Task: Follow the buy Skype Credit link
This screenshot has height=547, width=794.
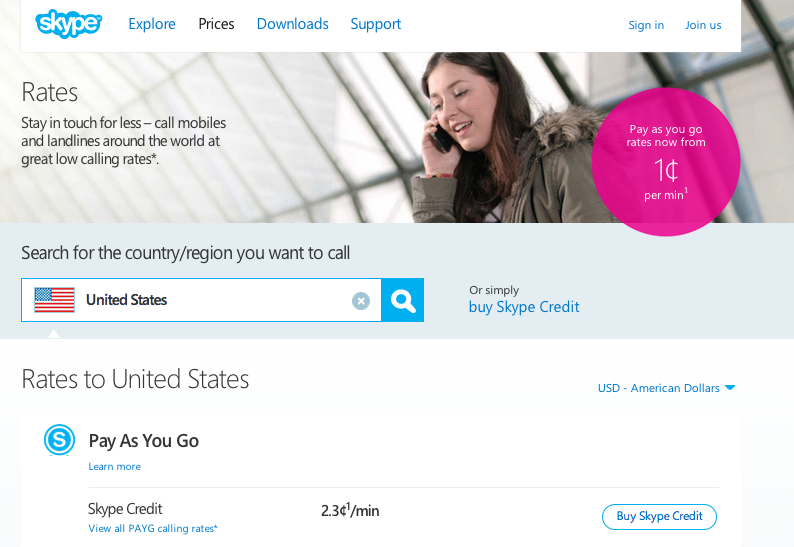Action: [524, 307]
